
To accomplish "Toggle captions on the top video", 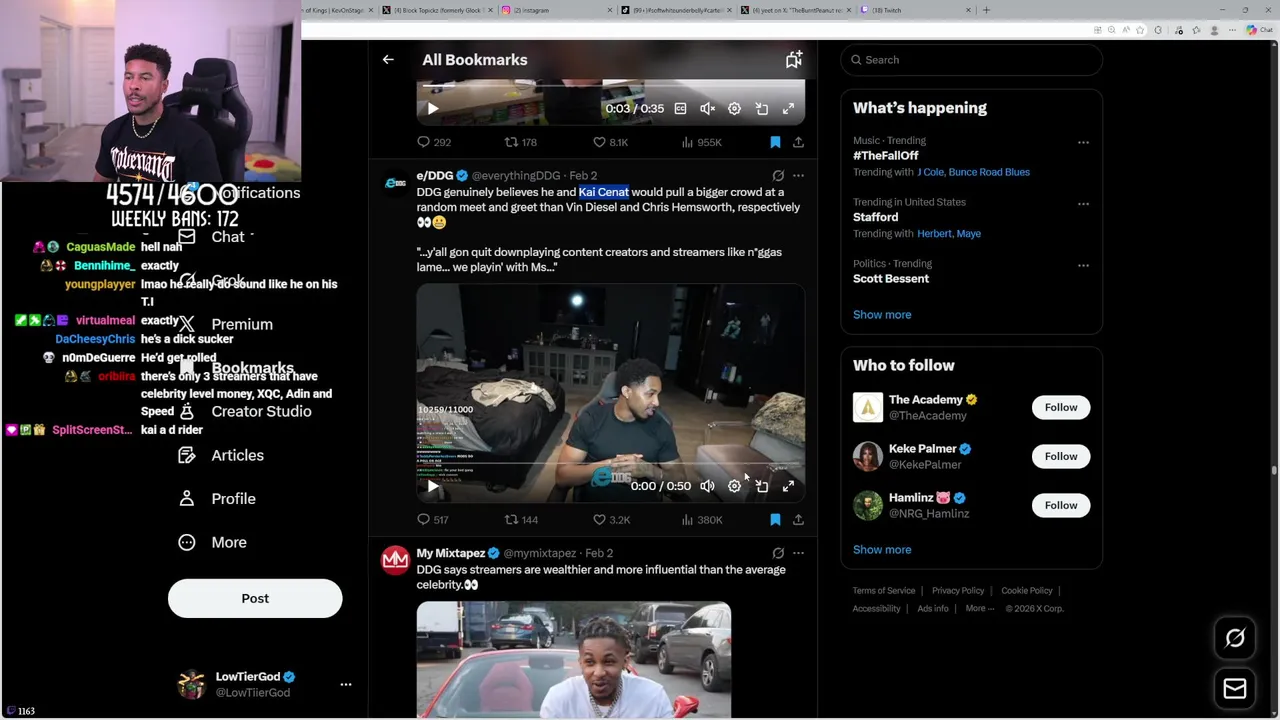I will point(680,108).
